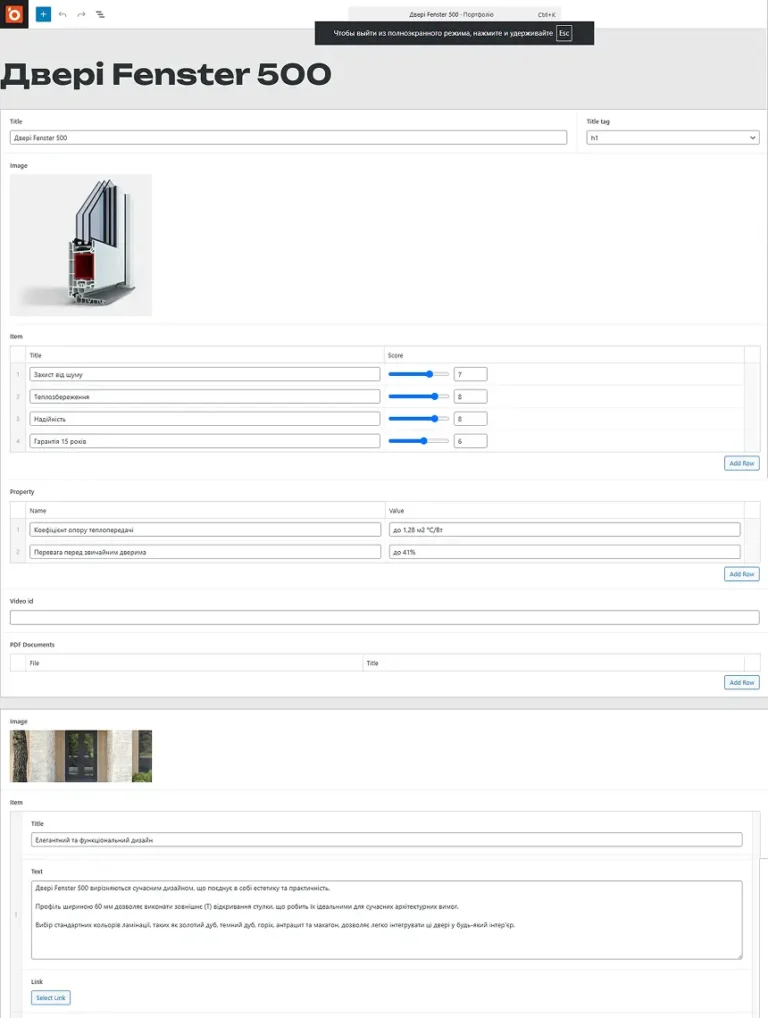Open the Title tag dropdown
This screenshot has height=1018, width=768.
(x=673, y=138)
